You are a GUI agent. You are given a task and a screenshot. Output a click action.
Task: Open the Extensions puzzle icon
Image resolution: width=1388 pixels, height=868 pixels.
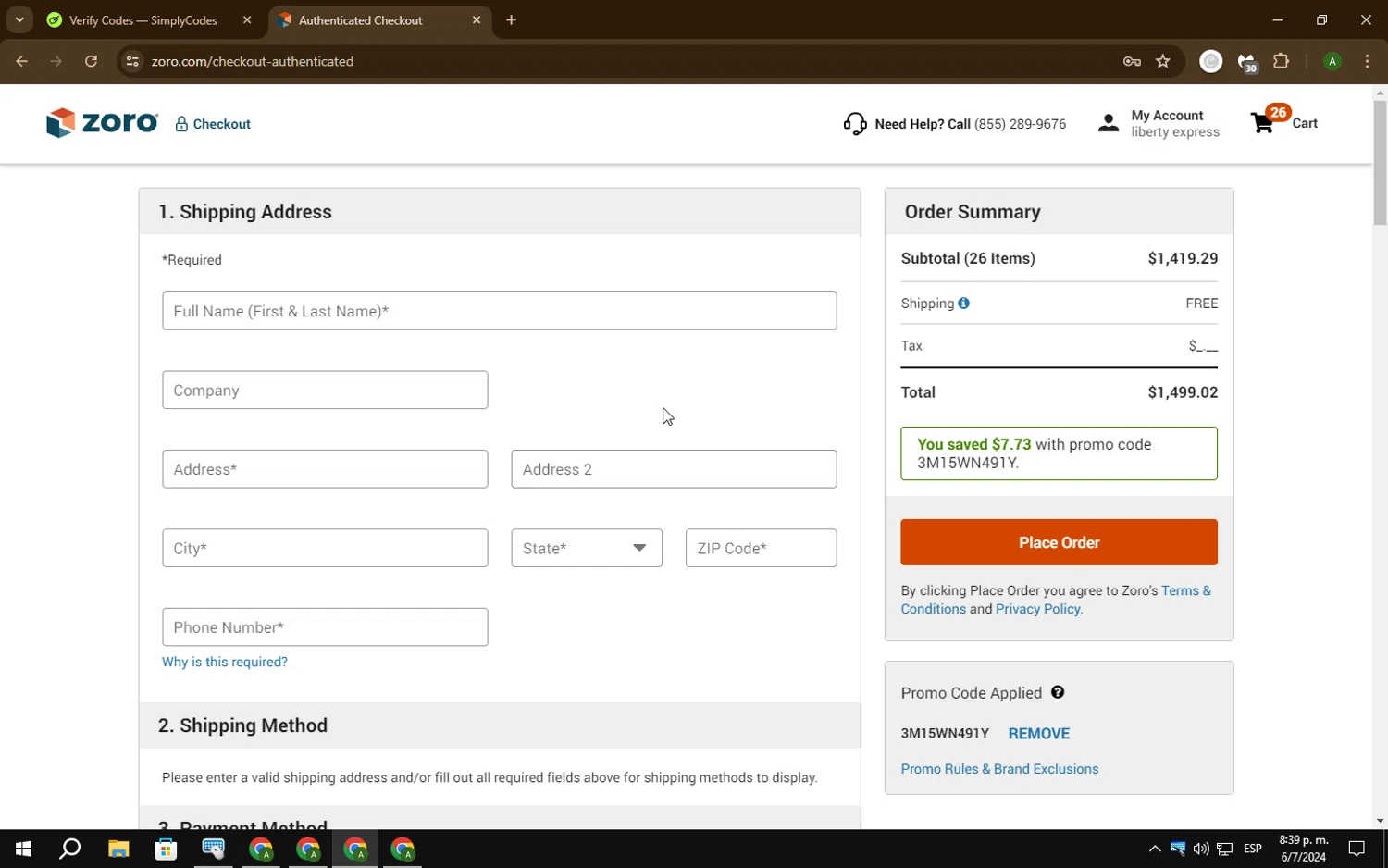coord(1281,61)
